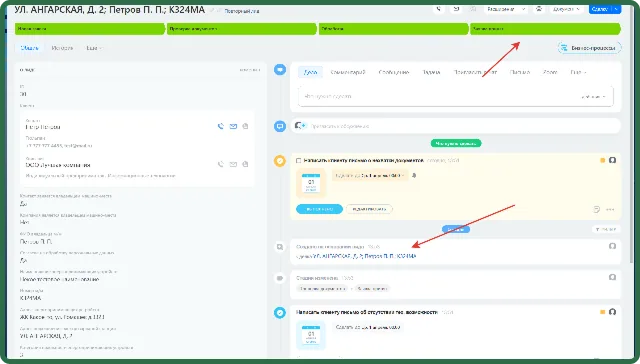Screen dimensions: 640x364
Task: Click the gray stage-change icon in the timeline
Action: [280, 278]
